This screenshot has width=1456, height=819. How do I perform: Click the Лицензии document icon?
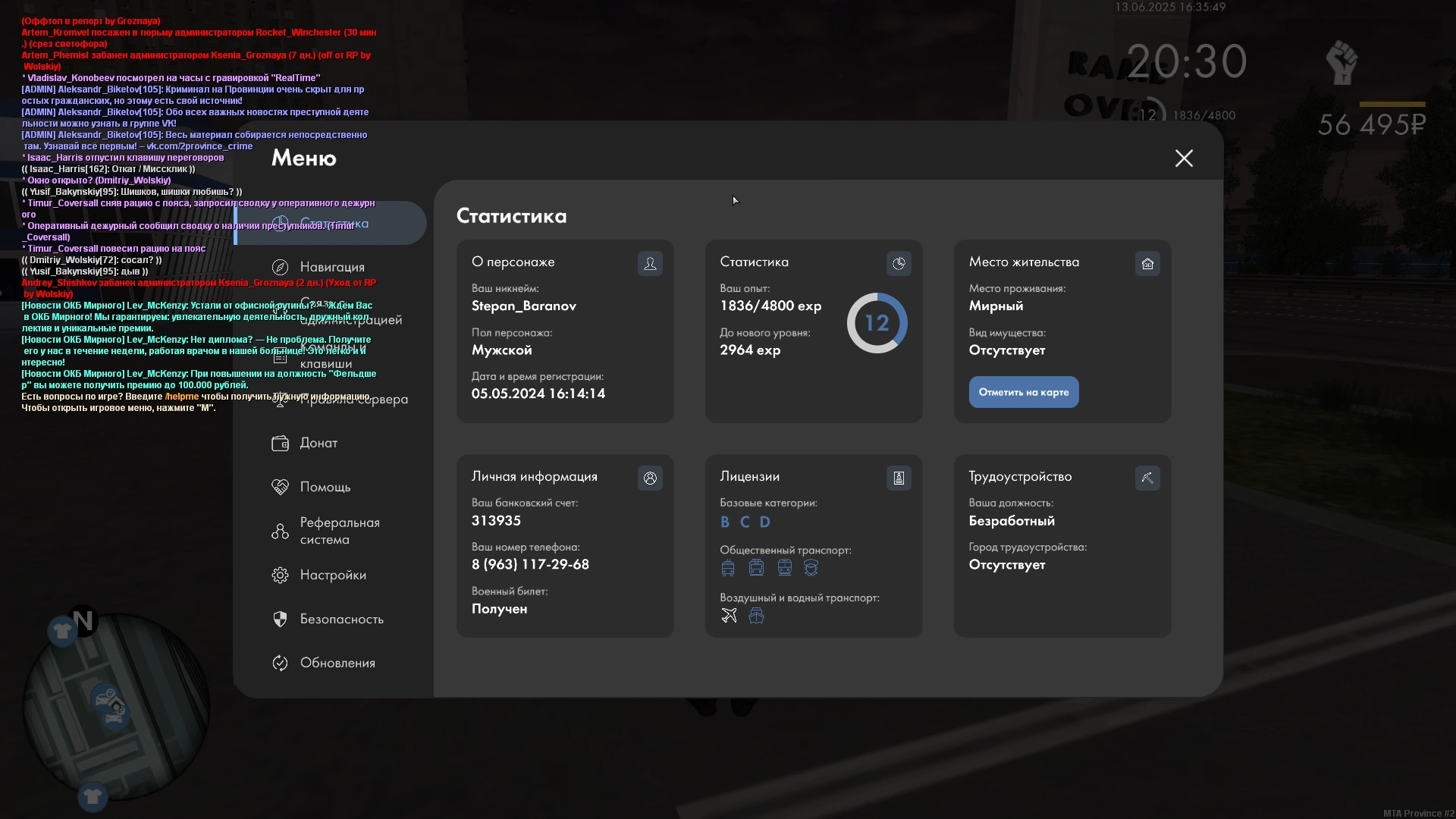pyautogui.click(x=899, y=478)
